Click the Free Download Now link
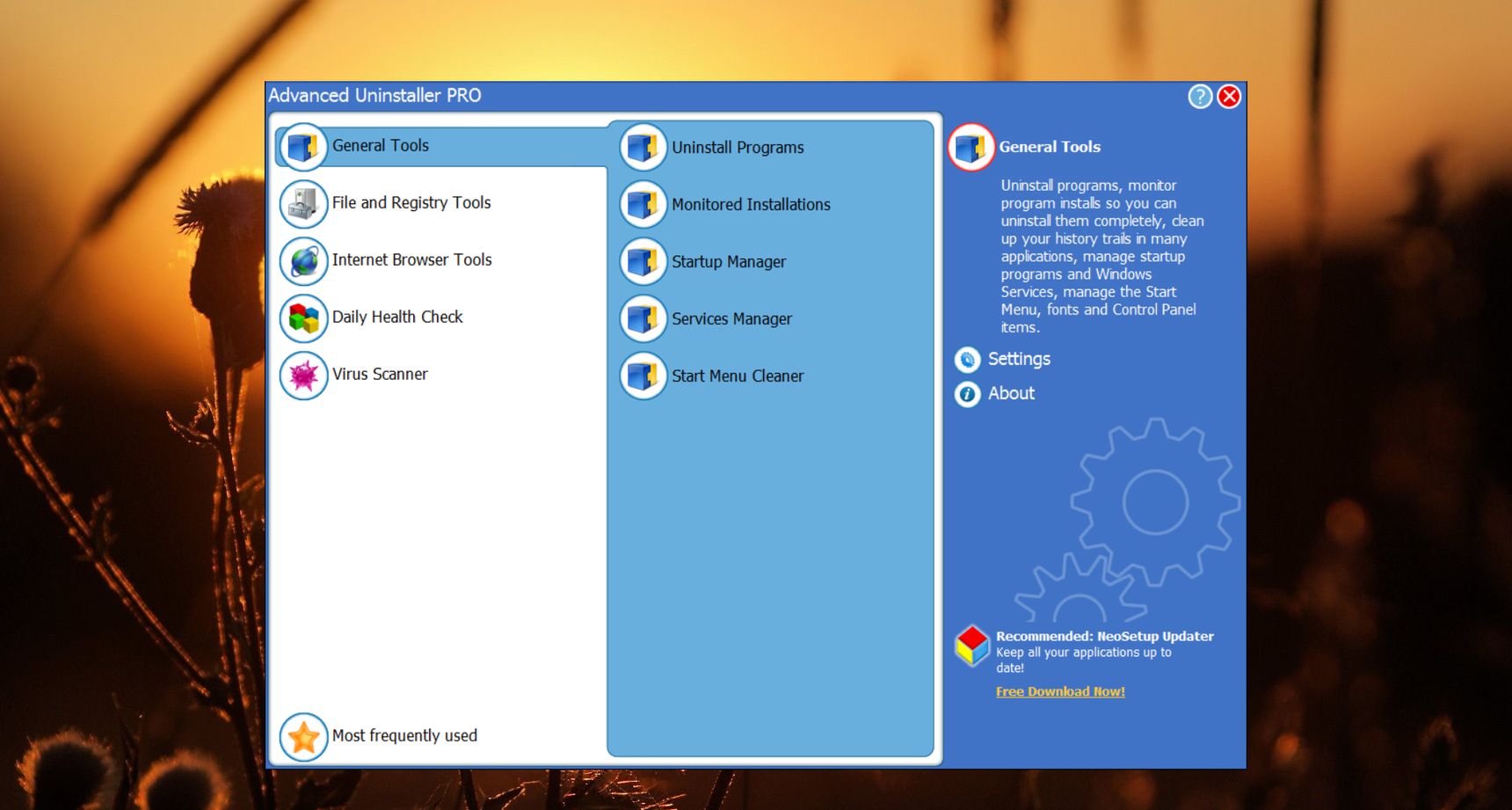Image resolution: width=1512 pixels, height=810 pixels. [x=1060, y=692]
